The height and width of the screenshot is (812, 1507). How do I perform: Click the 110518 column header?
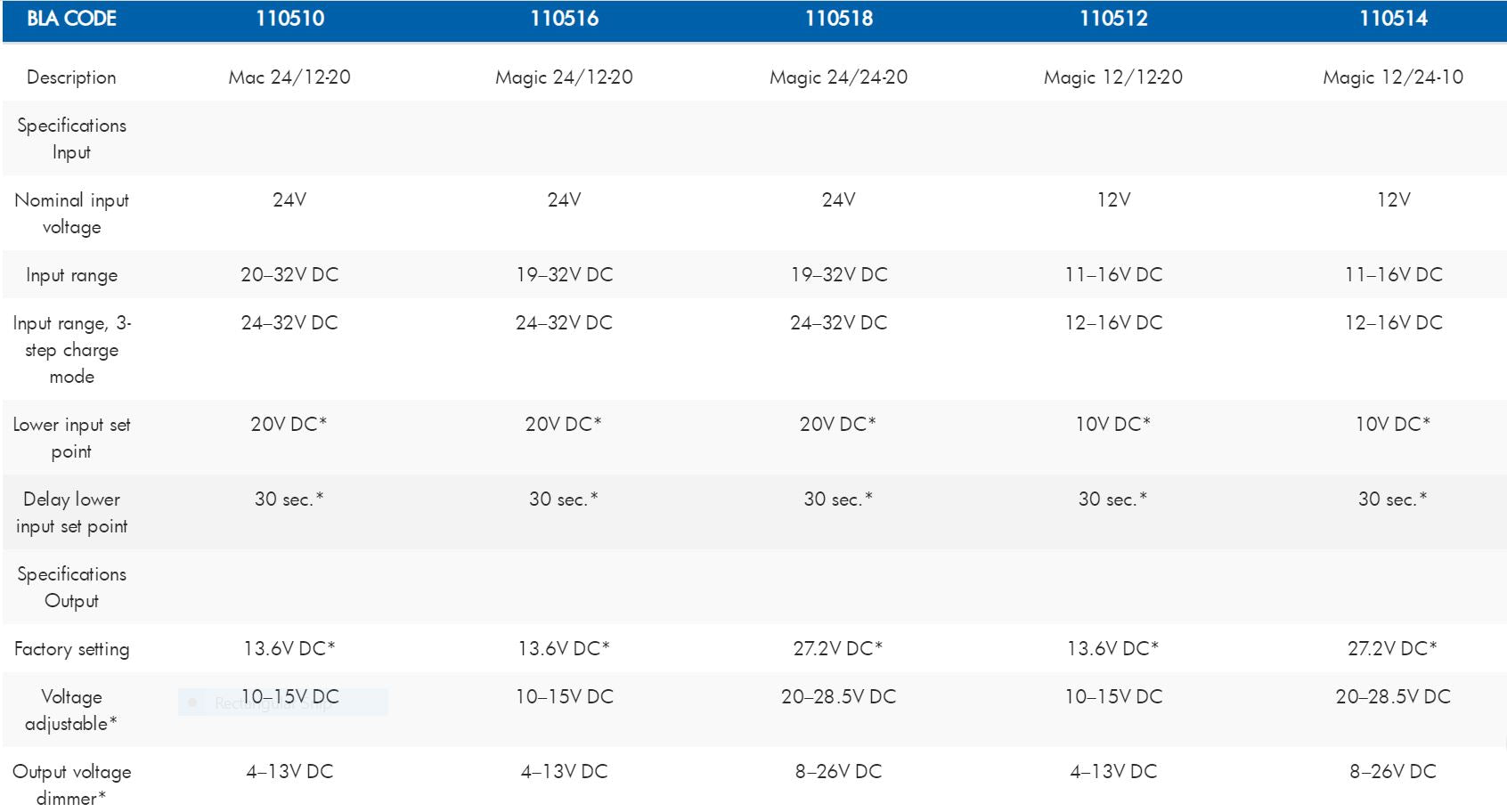[x=838, y=19]
